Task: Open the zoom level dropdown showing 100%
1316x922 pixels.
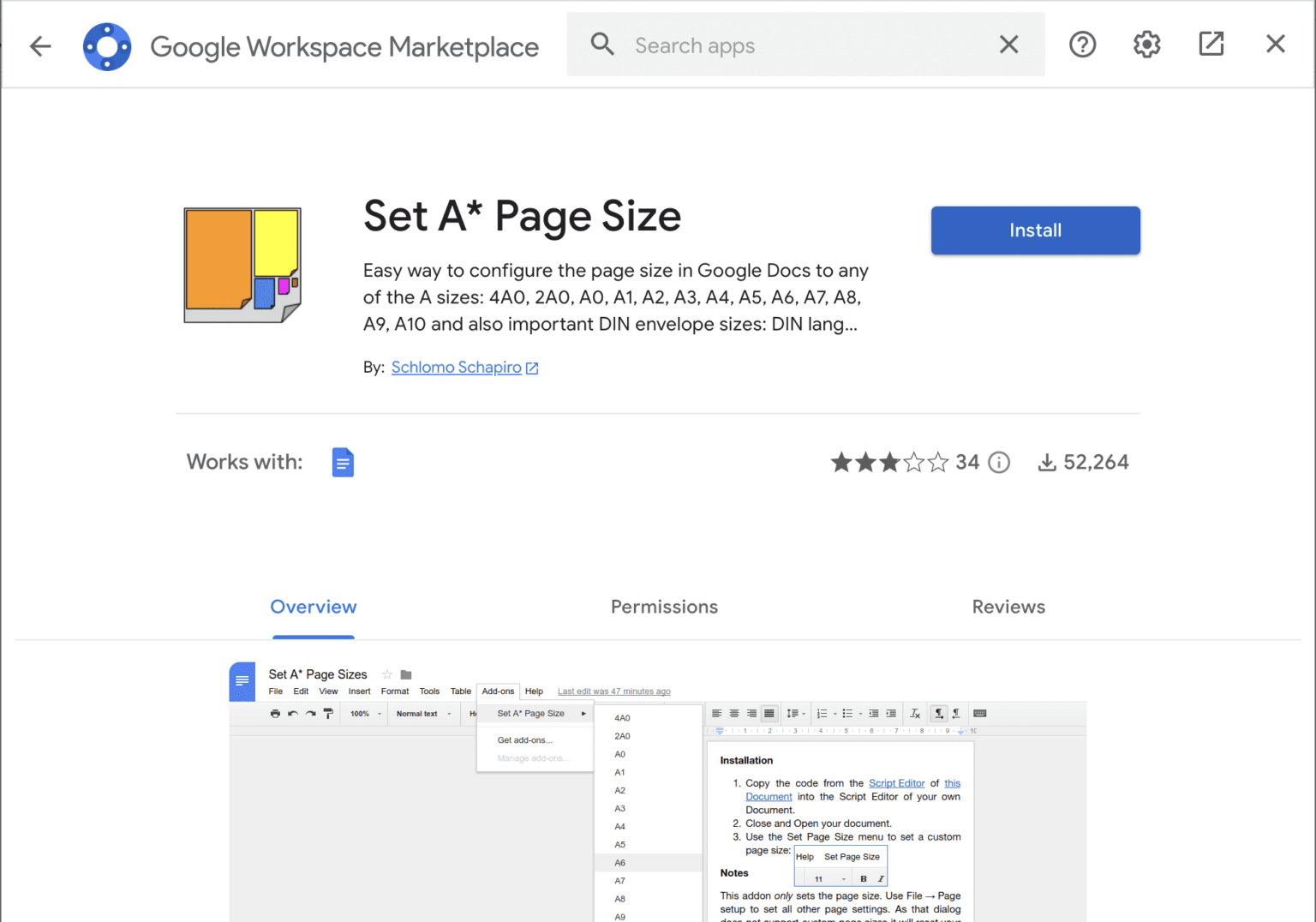Action: [x=363, y=713]
